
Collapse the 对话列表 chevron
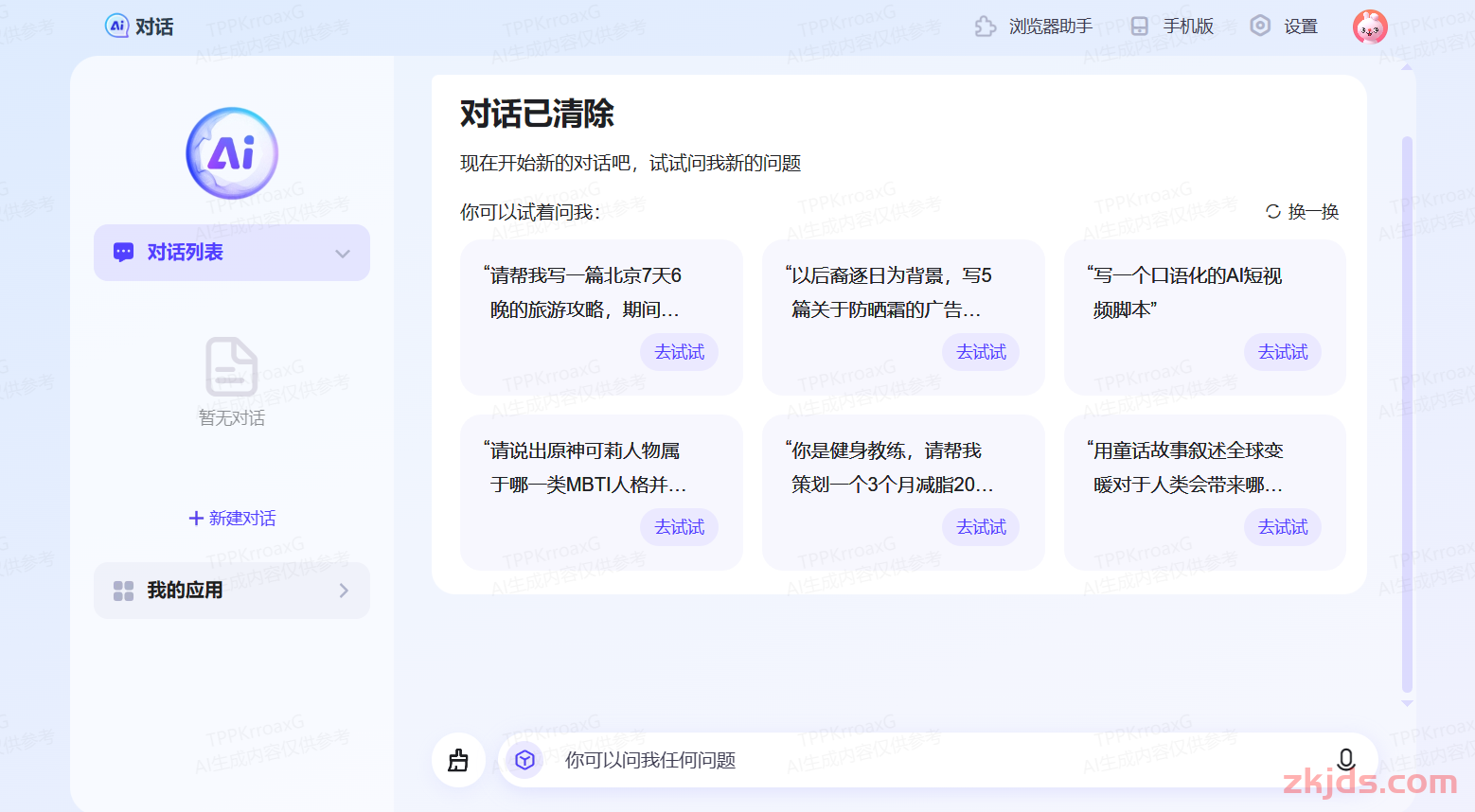pos(343,254)
